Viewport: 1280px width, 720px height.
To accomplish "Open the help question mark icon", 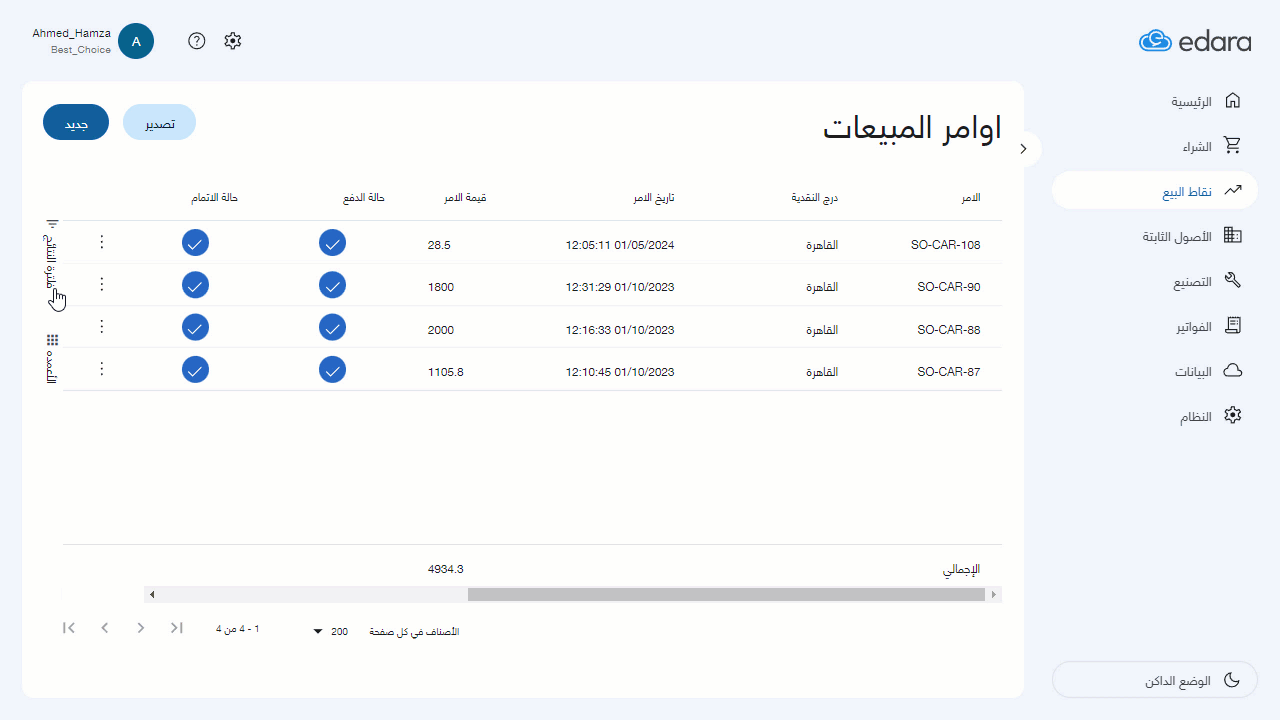I will point(197,41).
